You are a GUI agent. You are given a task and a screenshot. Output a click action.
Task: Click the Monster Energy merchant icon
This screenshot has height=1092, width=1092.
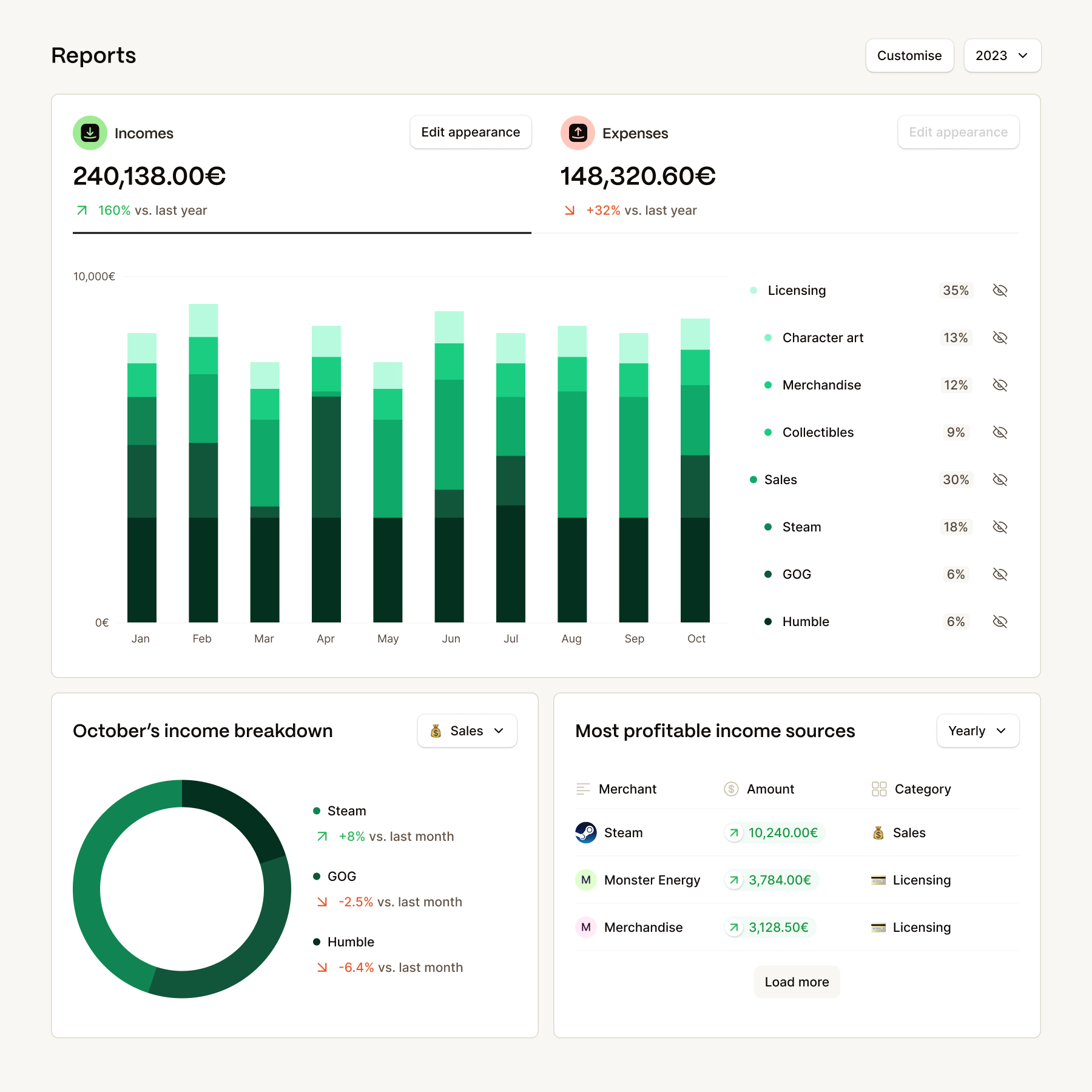pos(585,880)
